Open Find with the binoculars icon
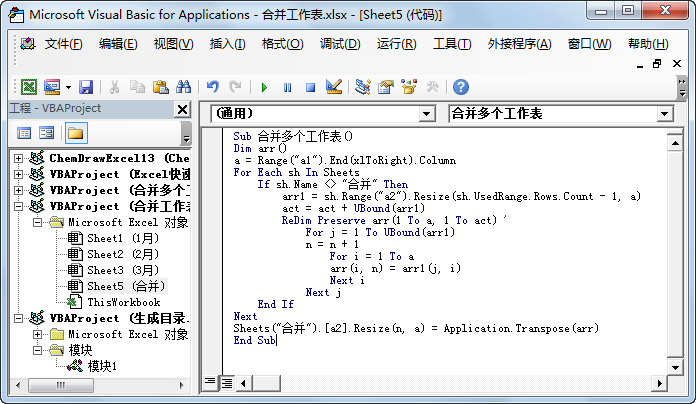The height and width of the screenshot is (404, 696). tap(183, 87)
